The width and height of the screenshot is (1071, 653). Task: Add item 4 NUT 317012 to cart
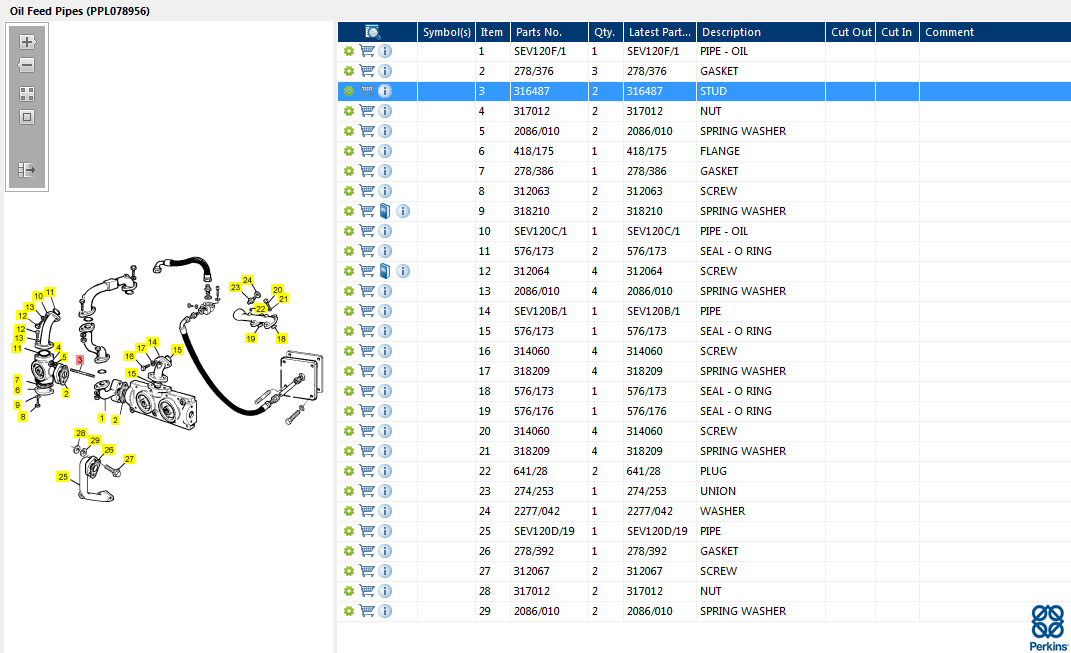coord(367,111)
